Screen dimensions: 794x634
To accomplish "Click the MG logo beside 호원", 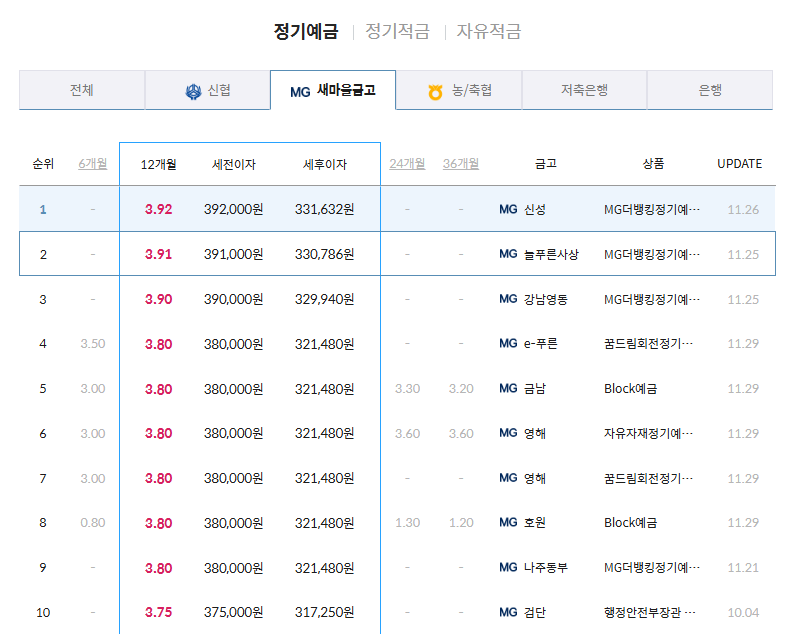I will pos(508,522).
